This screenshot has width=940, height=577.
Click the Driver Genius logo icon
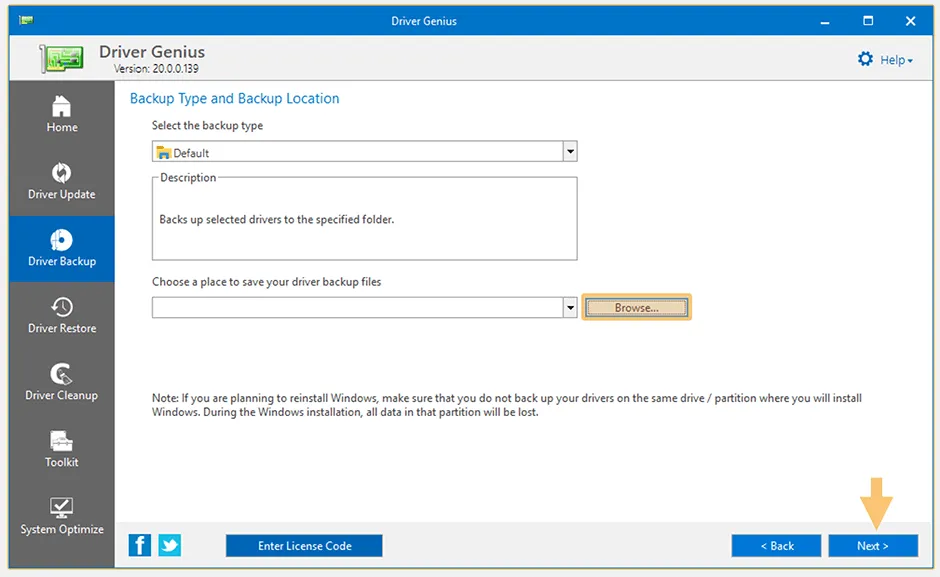61,59
